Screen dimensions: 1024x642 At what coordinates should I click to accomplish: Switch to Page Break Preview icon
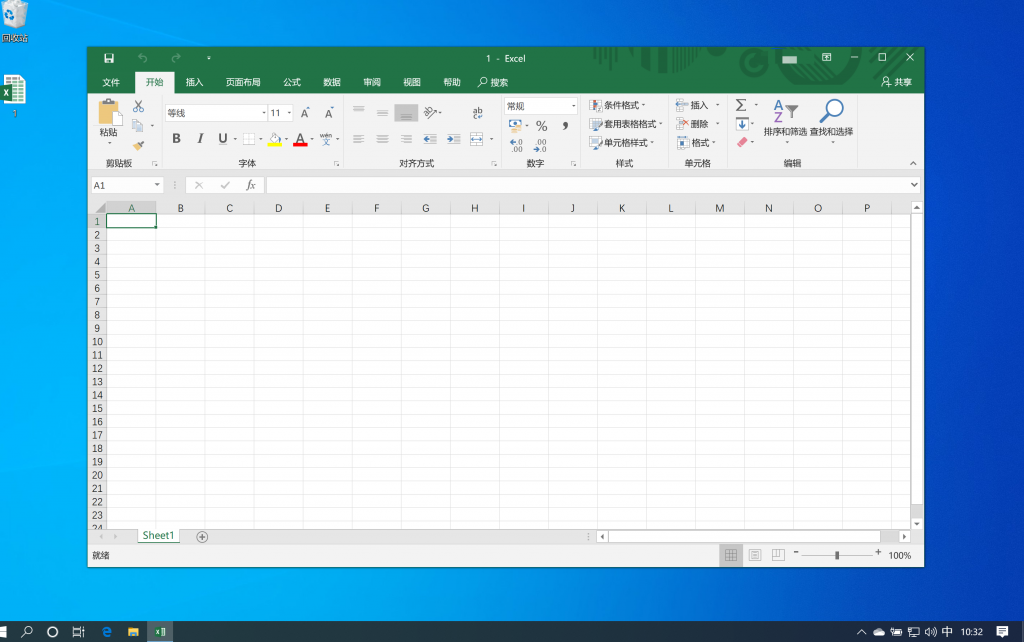[778, 555]
